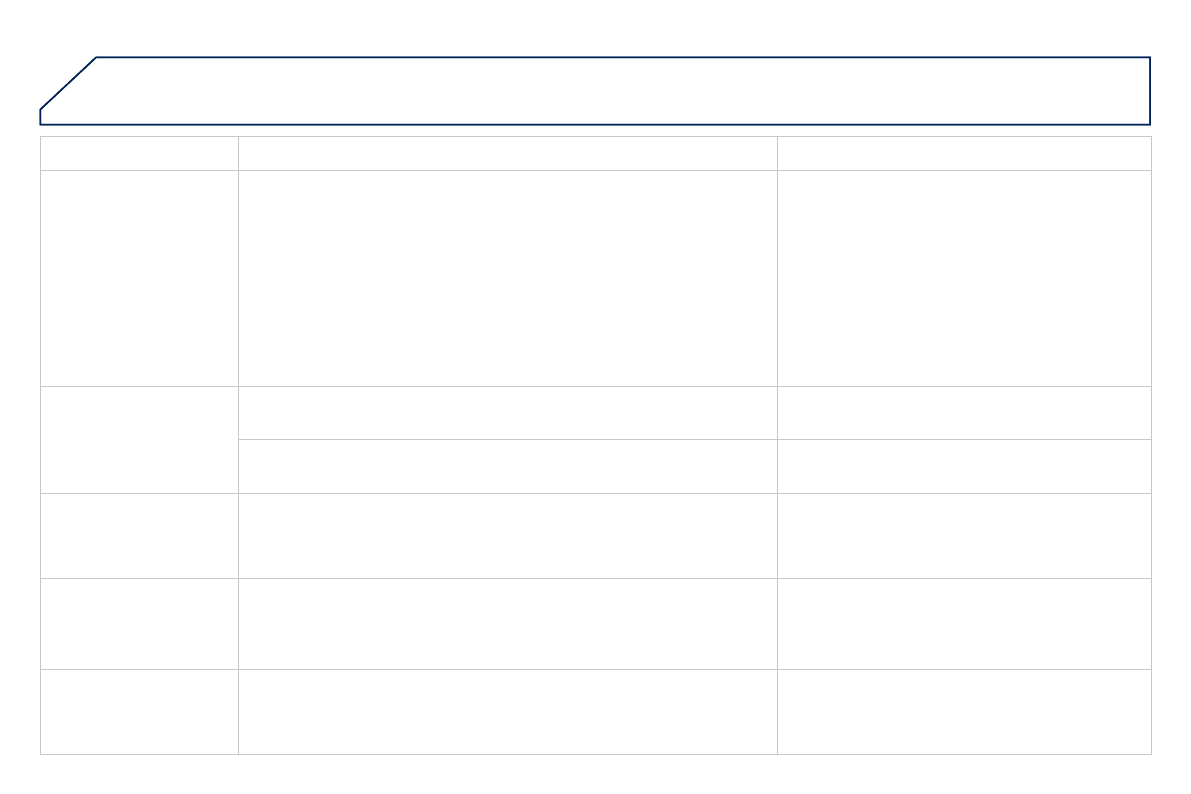Select the third-from-bottom row's first-column cell
1191x794 pixels.
click(139, 536)
